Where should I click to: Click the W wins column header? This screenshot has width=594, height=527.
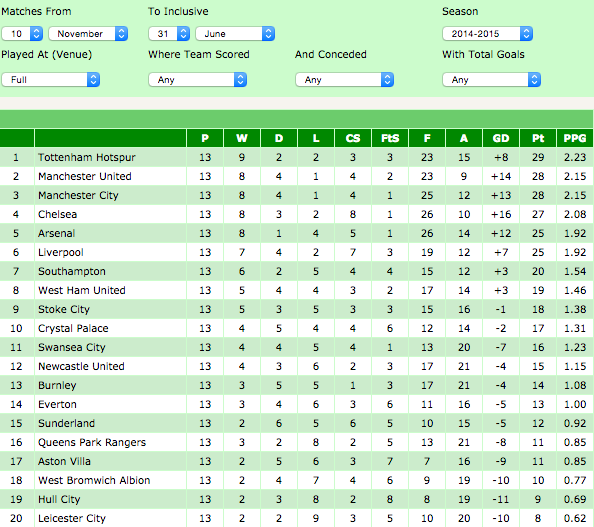(242, 138)
